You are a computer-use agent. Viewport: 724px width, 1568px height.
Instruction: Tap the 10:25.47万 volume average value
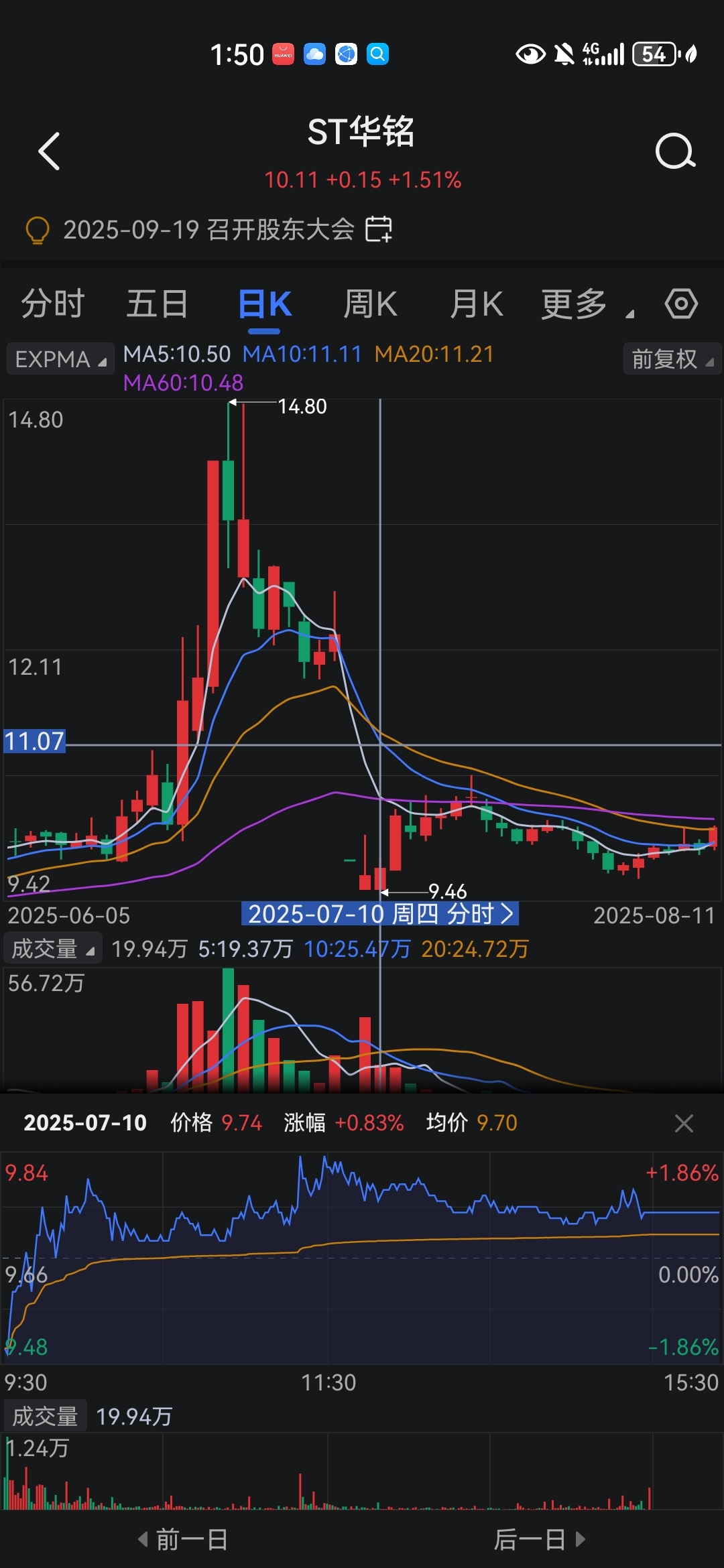(357, 949)
